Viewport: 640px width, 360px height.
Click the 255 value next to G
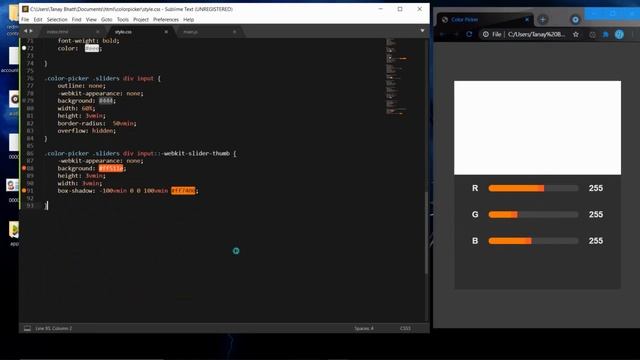point(596,215)
